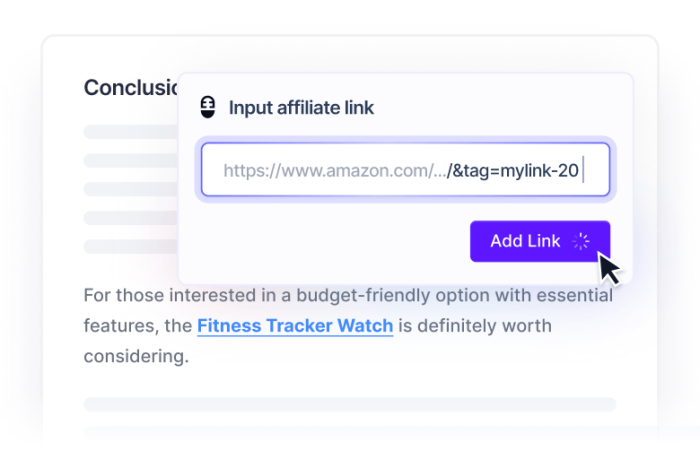Click the second gray placeholder line under Conclusion
This screenshot has width=700, height=459.
click(130, 160)
